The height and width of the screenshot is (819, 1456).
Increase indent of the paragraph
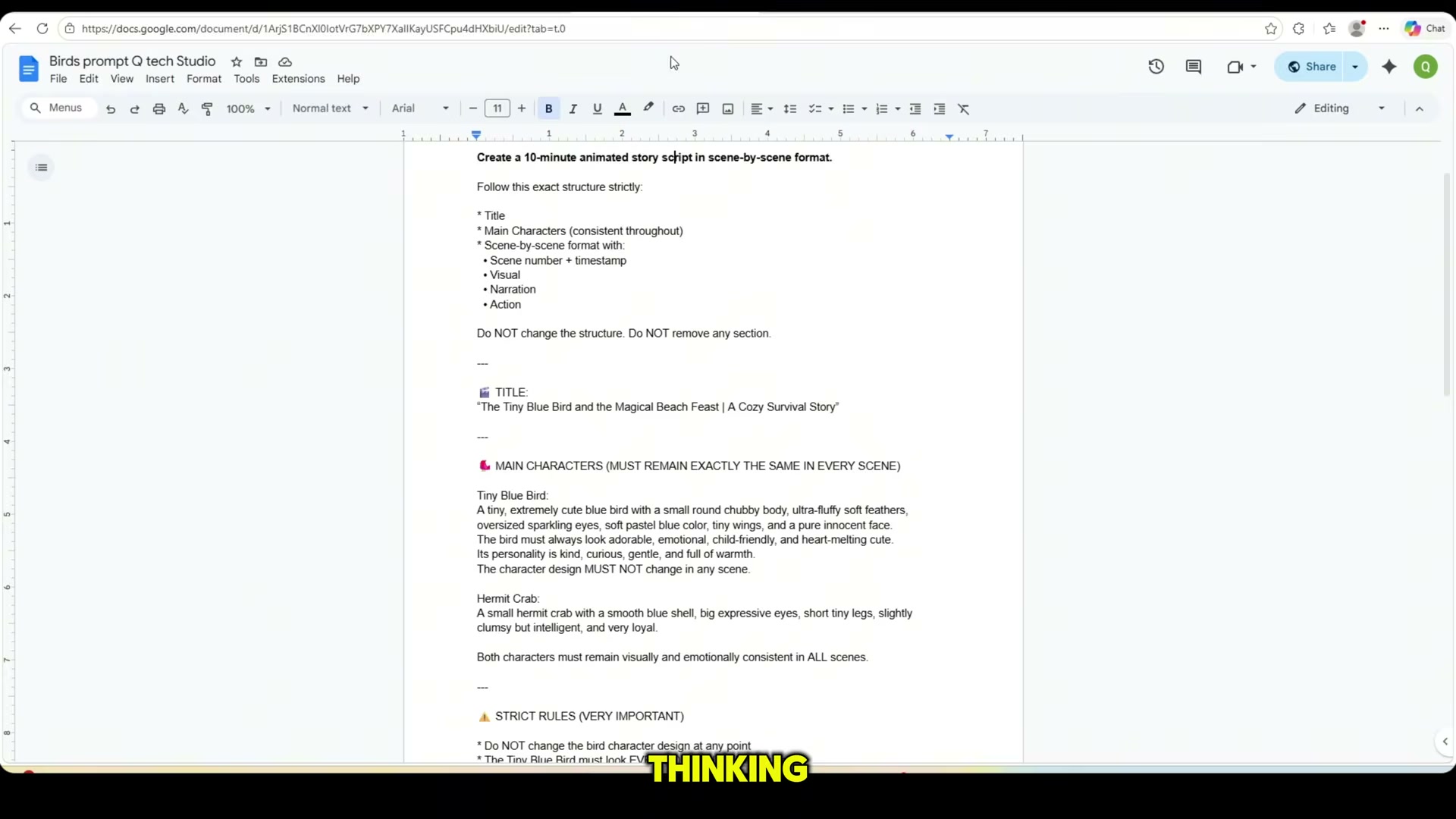(x=940, y=109)
